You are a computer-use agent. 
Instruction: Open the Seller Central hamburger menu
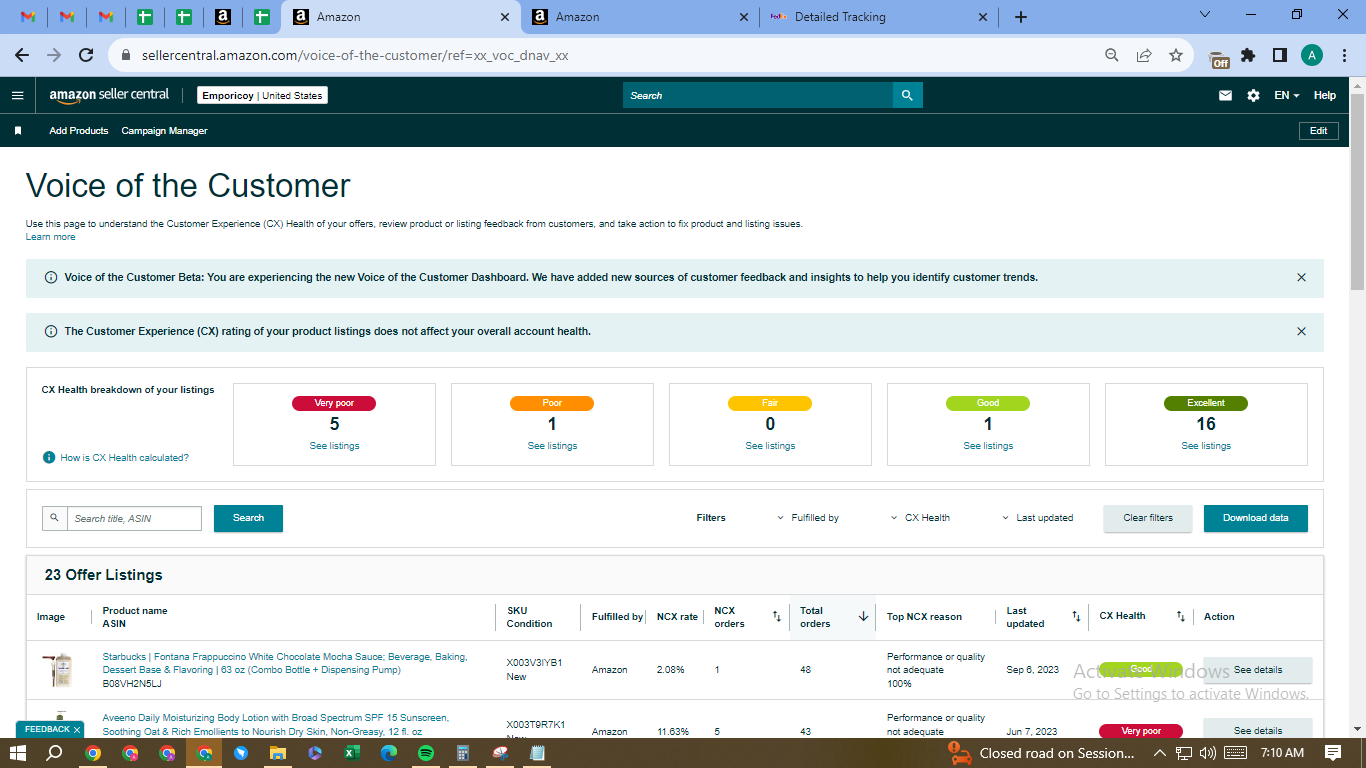(17, 96)
